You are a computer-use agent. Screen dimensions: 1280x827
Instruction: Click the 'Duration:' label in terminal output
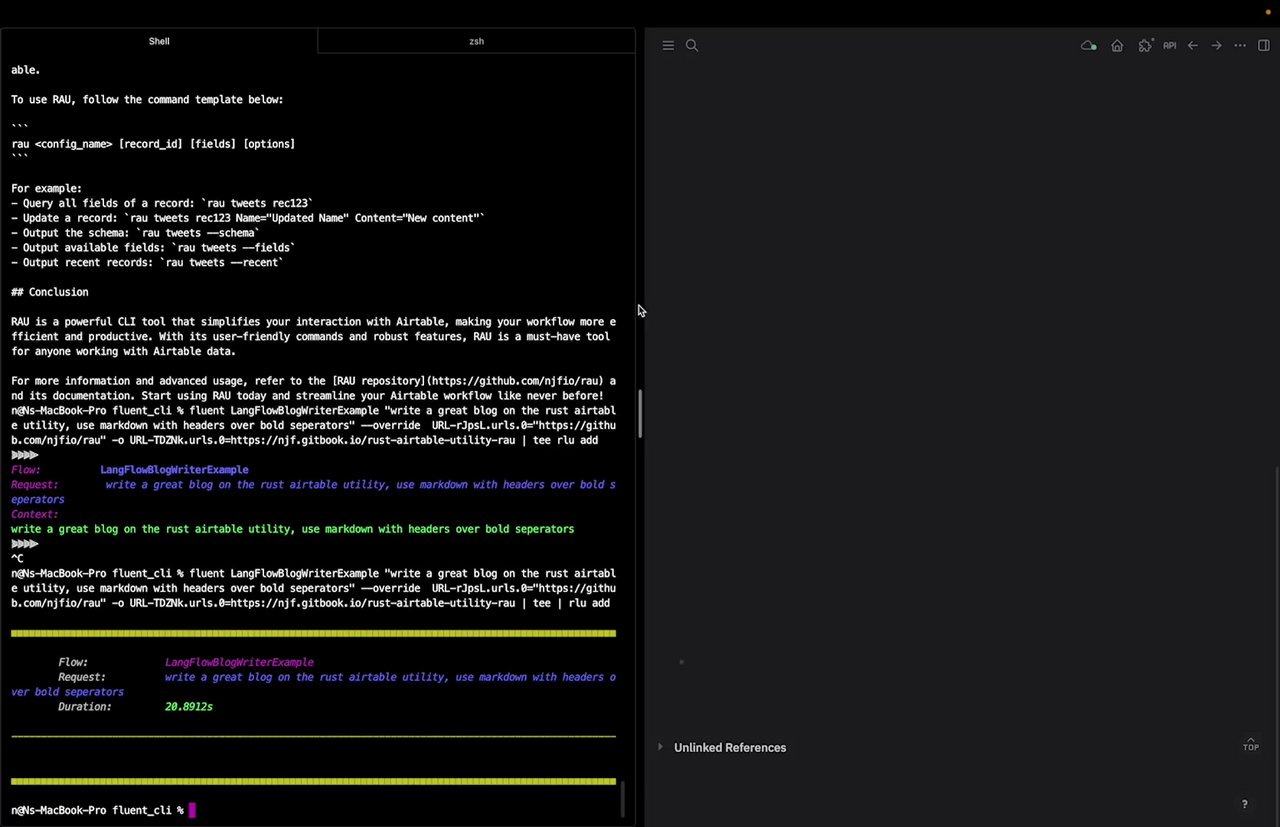point(85,707)
